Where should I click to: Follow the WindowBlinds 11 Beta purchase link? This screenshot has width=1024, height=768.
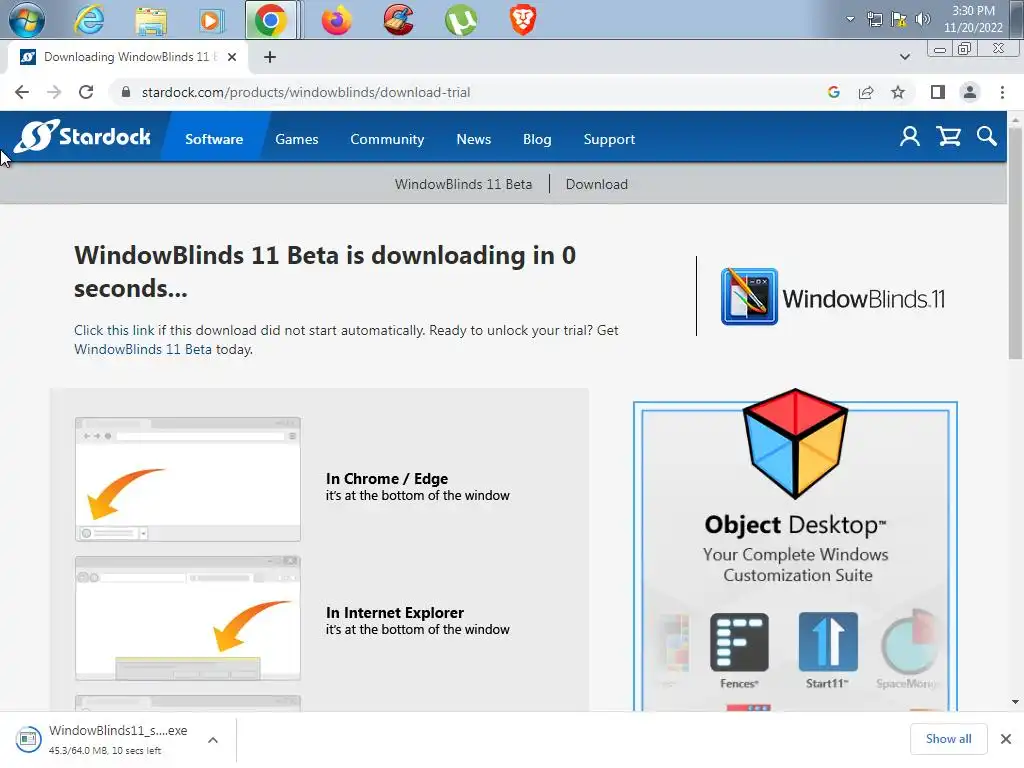click(142, 349)
